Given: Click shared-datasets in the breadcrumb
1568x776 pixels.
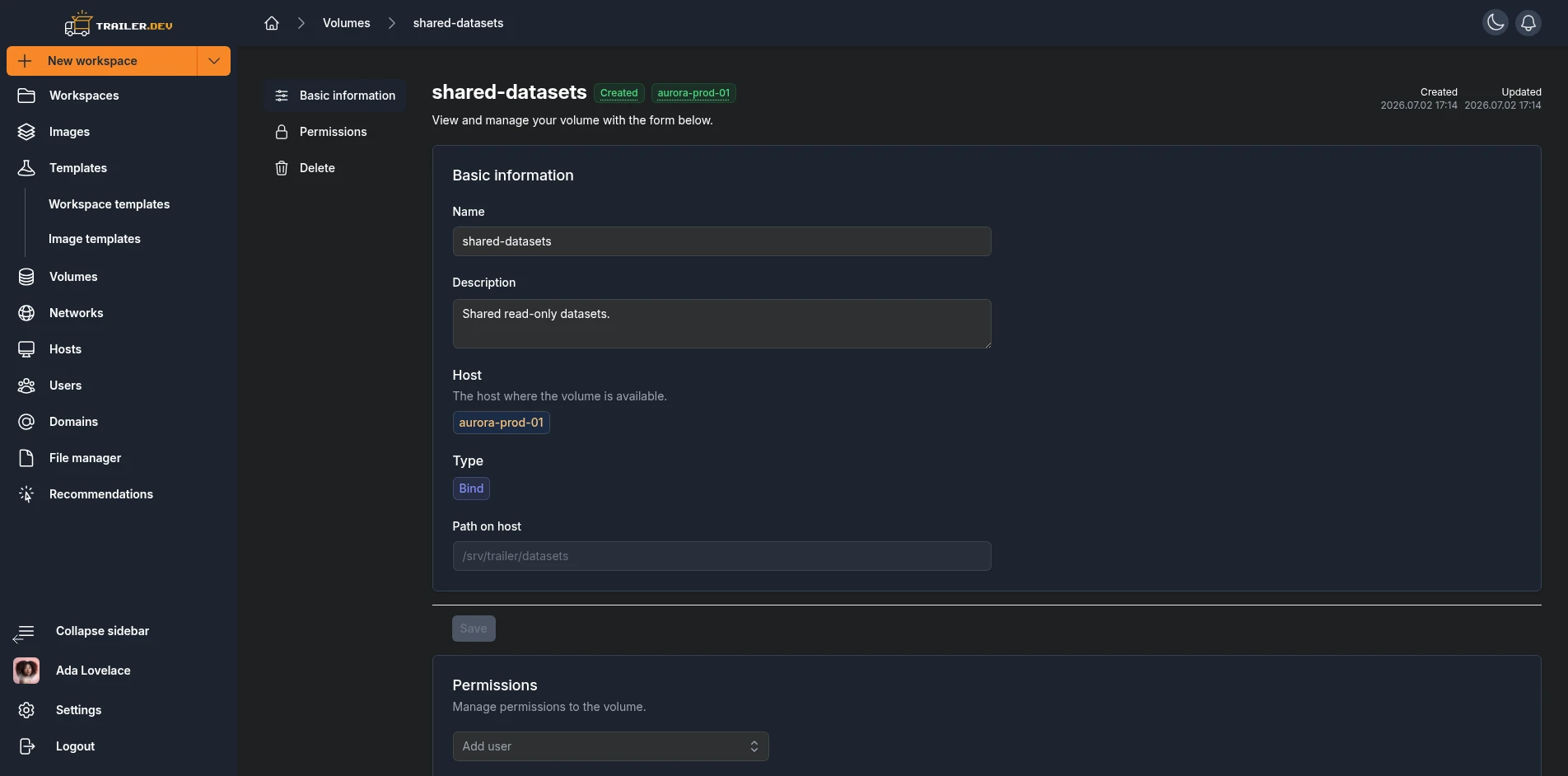Looking at the screenshot, I should (458, 23).
